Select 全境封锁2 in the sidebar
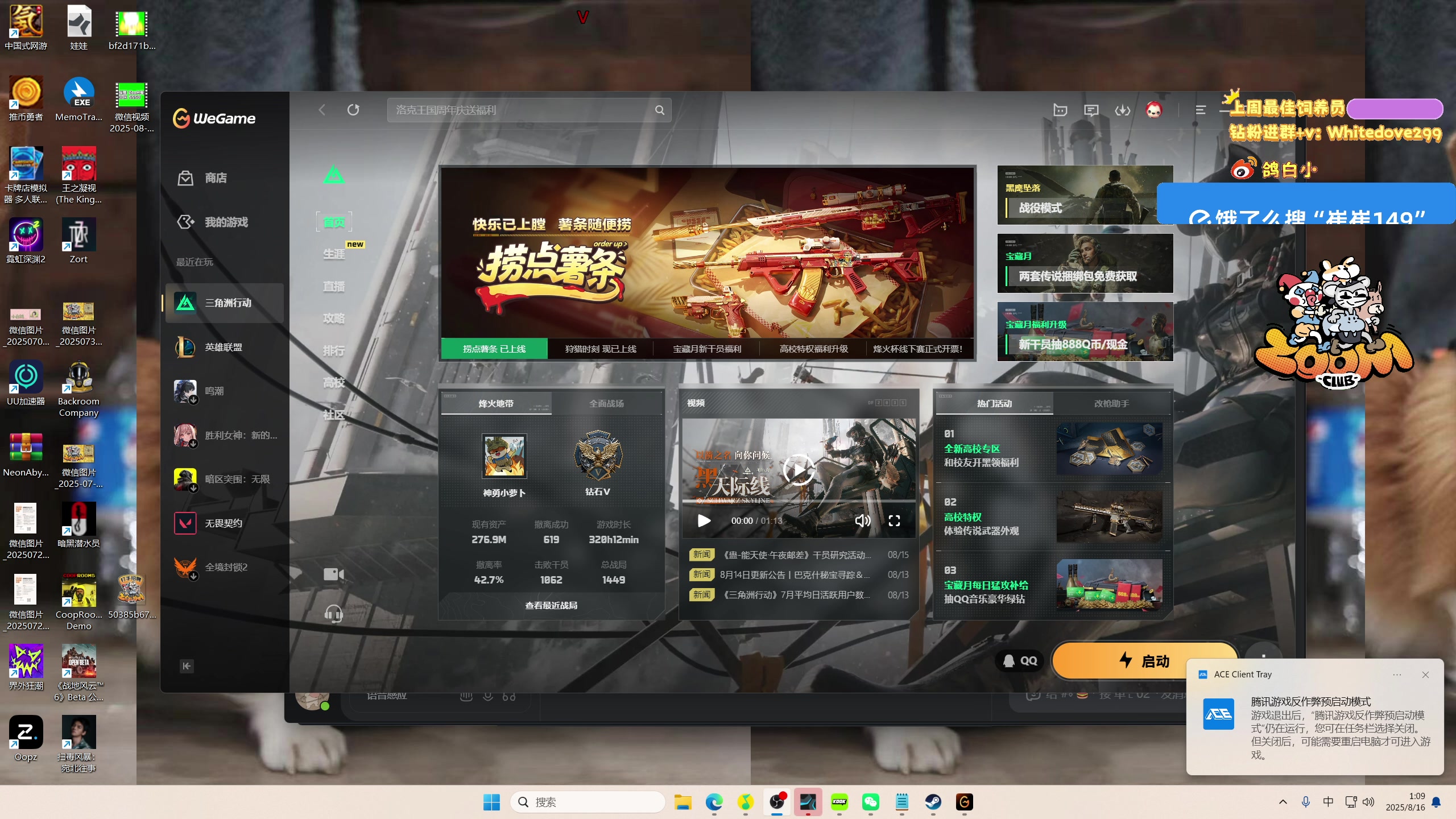The width and height of the screenshot is (1456, 819). coord(225,567)
